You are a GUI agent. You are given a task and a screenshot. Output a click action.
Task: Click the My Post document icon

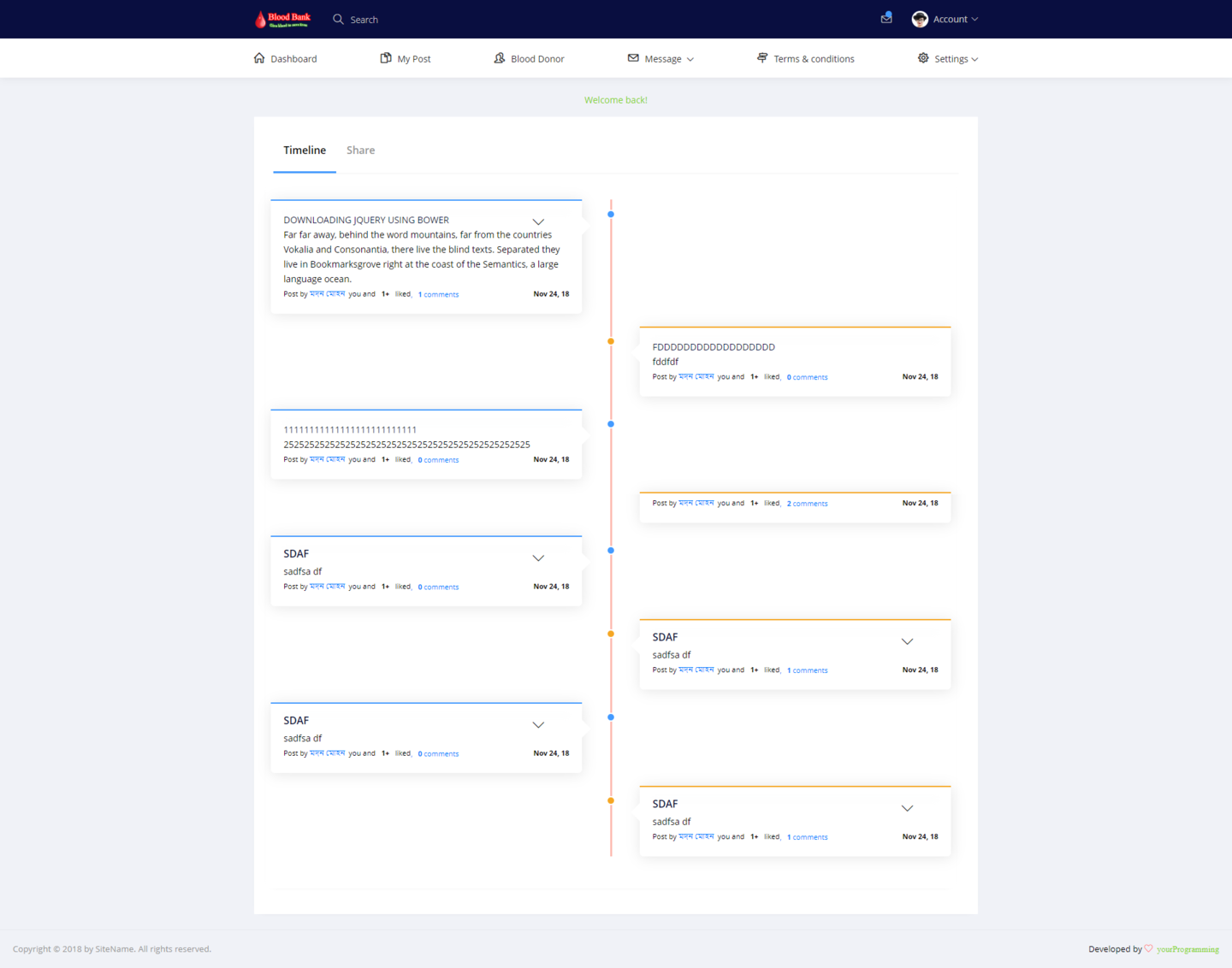pyautogui.click(x=386, y=58)
